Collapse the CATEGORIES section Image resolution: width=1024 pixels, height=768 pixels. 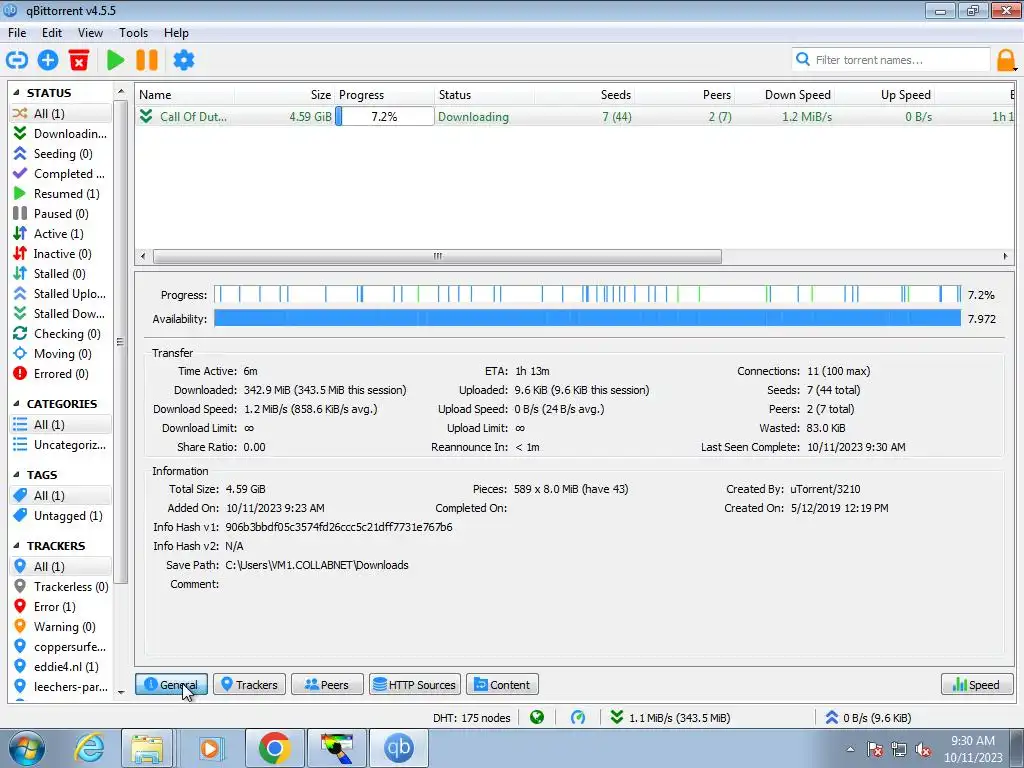pyautogui.click(x=16, y=404)
